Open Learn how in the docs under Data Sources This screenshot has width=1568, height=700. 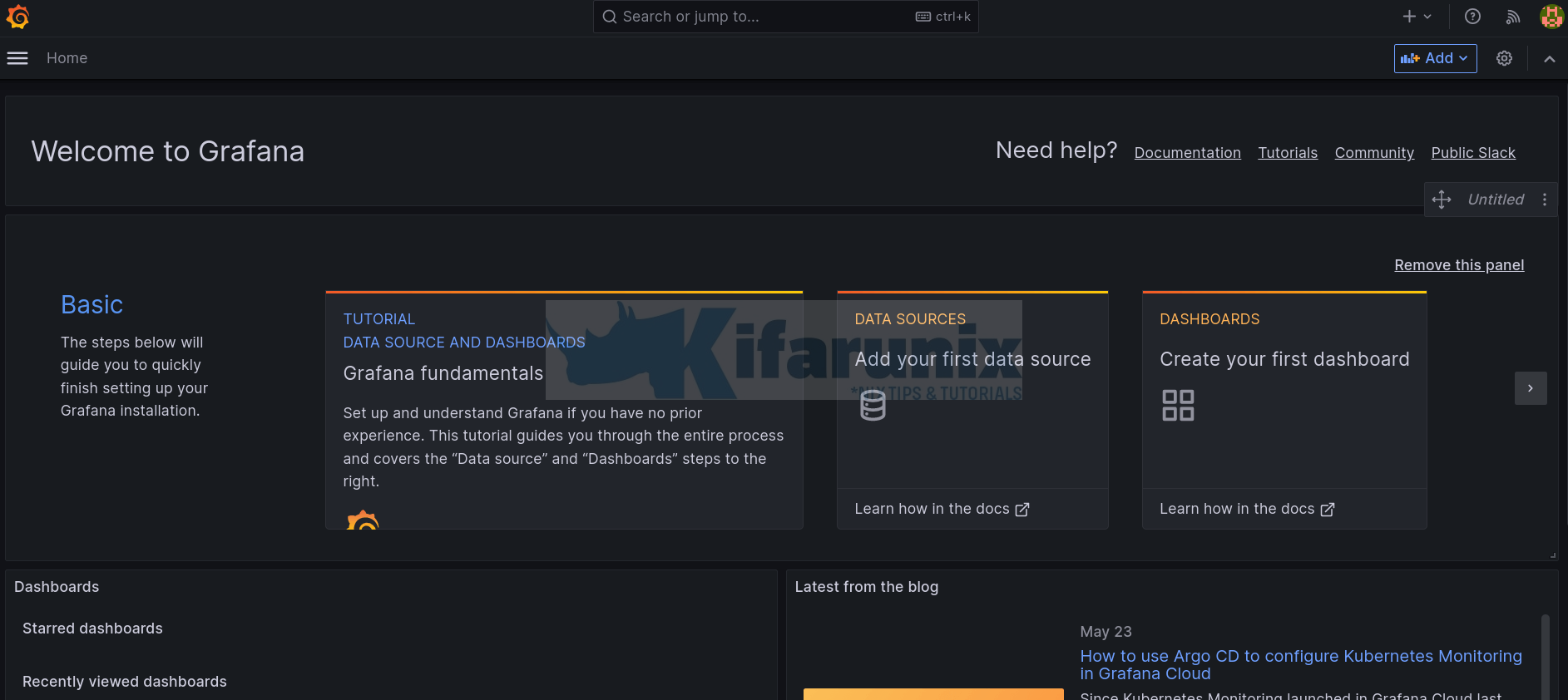click(942, 509)
